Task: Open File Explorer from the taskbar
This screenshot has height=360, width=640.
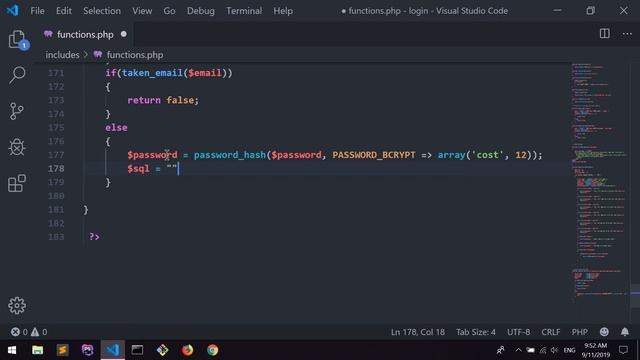Action: coord(38,350)
